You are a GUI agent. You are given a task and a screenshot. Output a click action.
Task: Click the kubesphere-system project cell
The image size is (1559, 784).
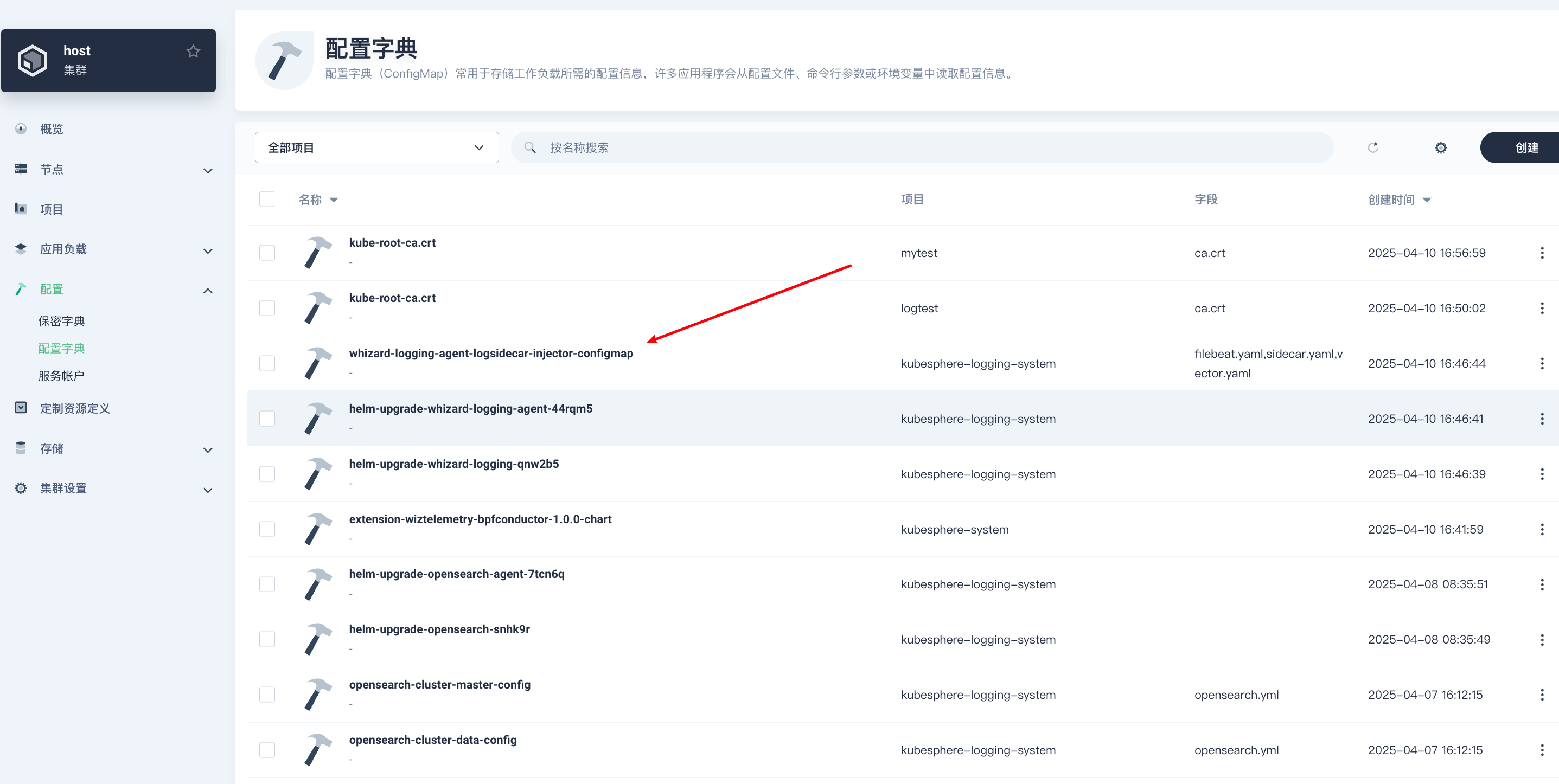coord(954,529)
